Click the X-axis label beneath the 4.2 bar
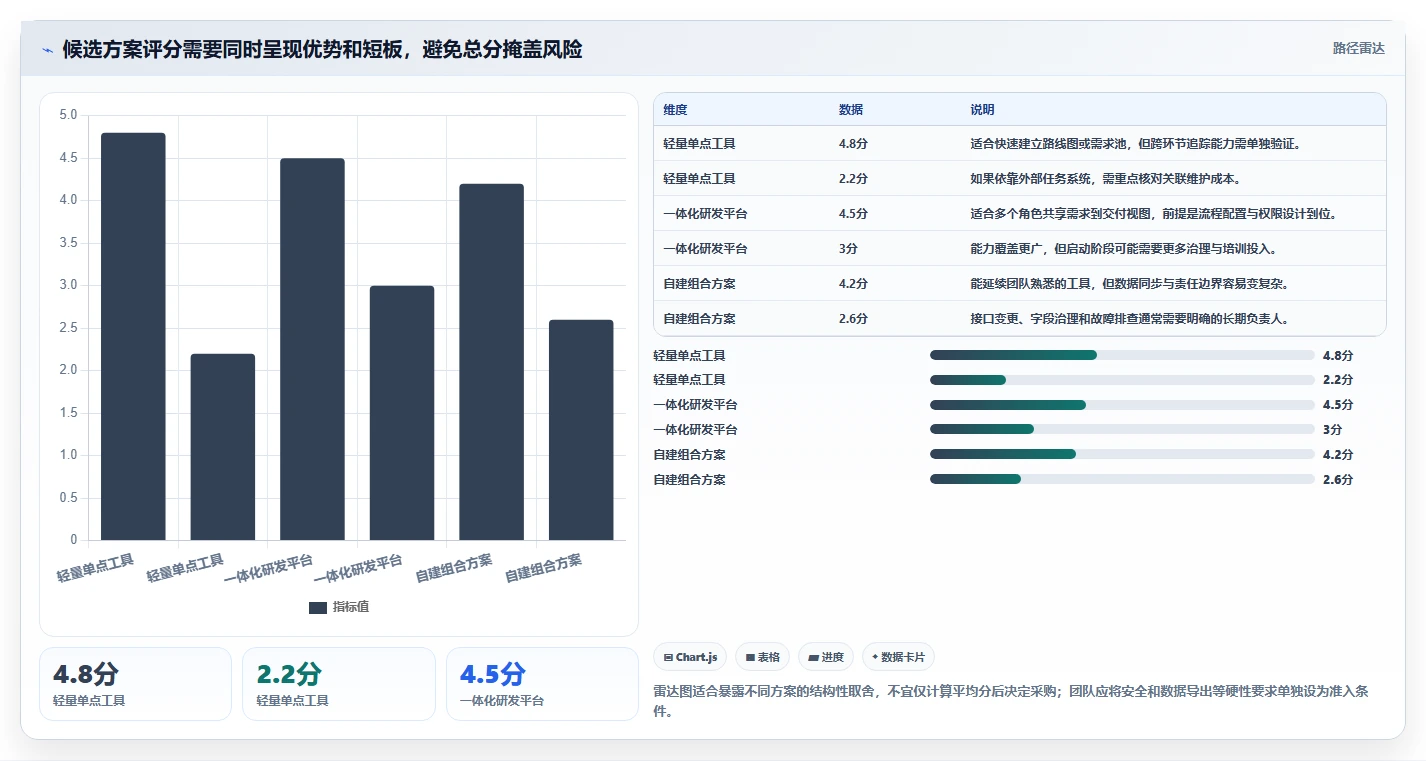The height and width of the screenshot is (761, 1426). pos(454,568)
